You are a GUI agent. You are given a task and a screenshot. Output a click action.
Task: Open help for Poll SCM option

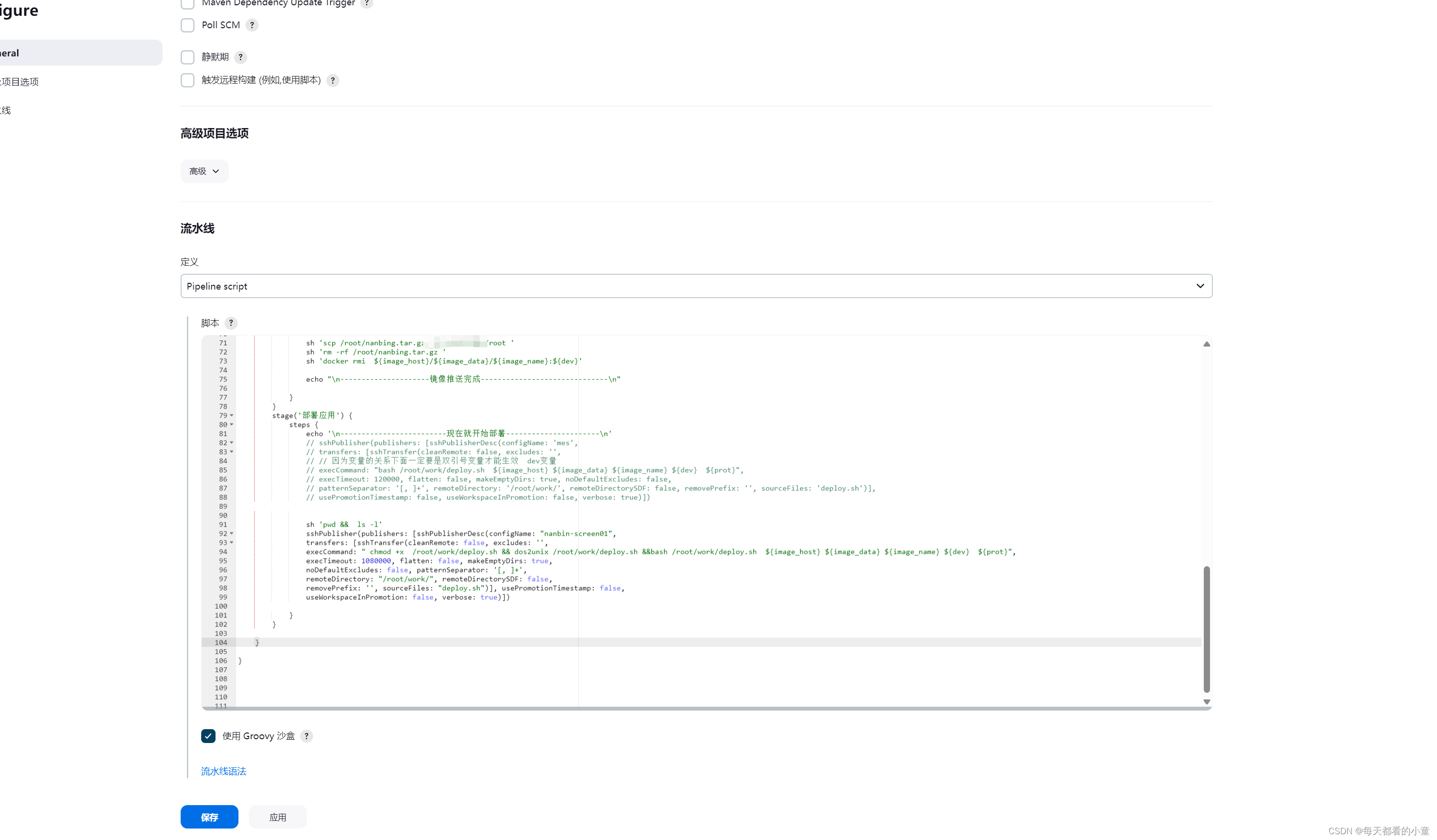coord(251,25)
